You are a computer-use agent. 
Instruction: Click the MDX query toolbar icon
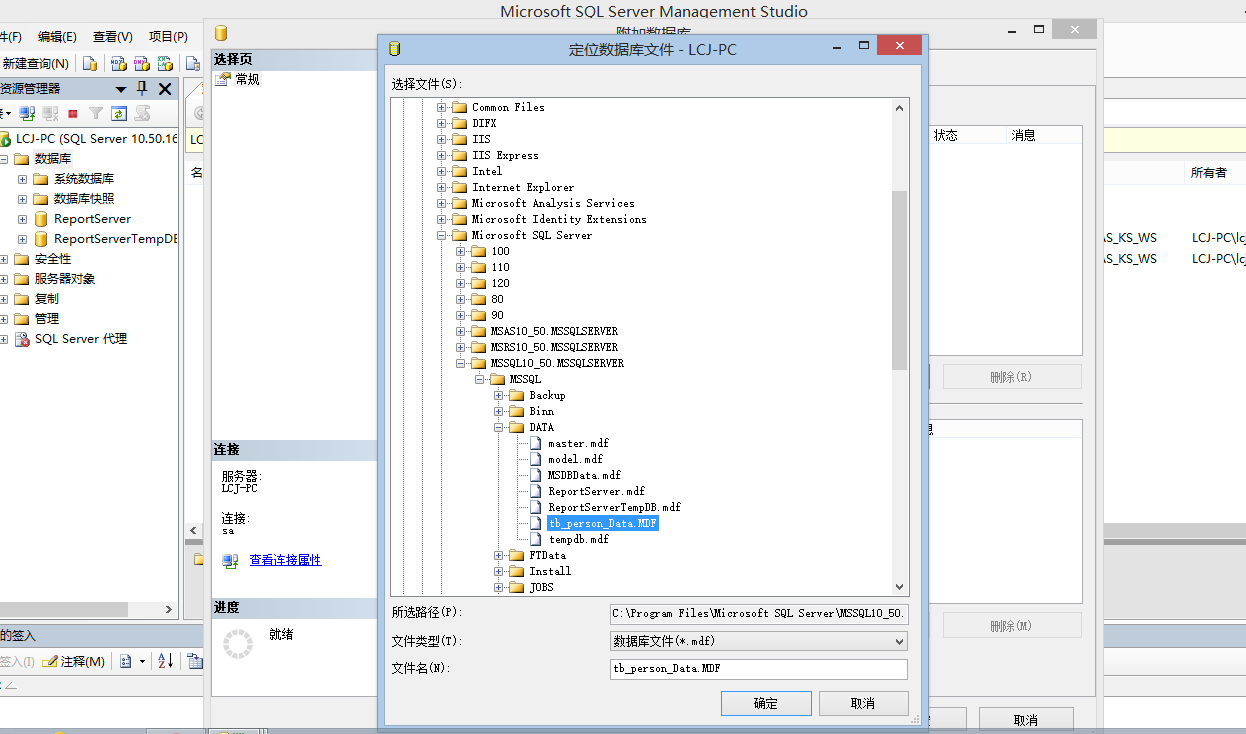coord(117,63)
